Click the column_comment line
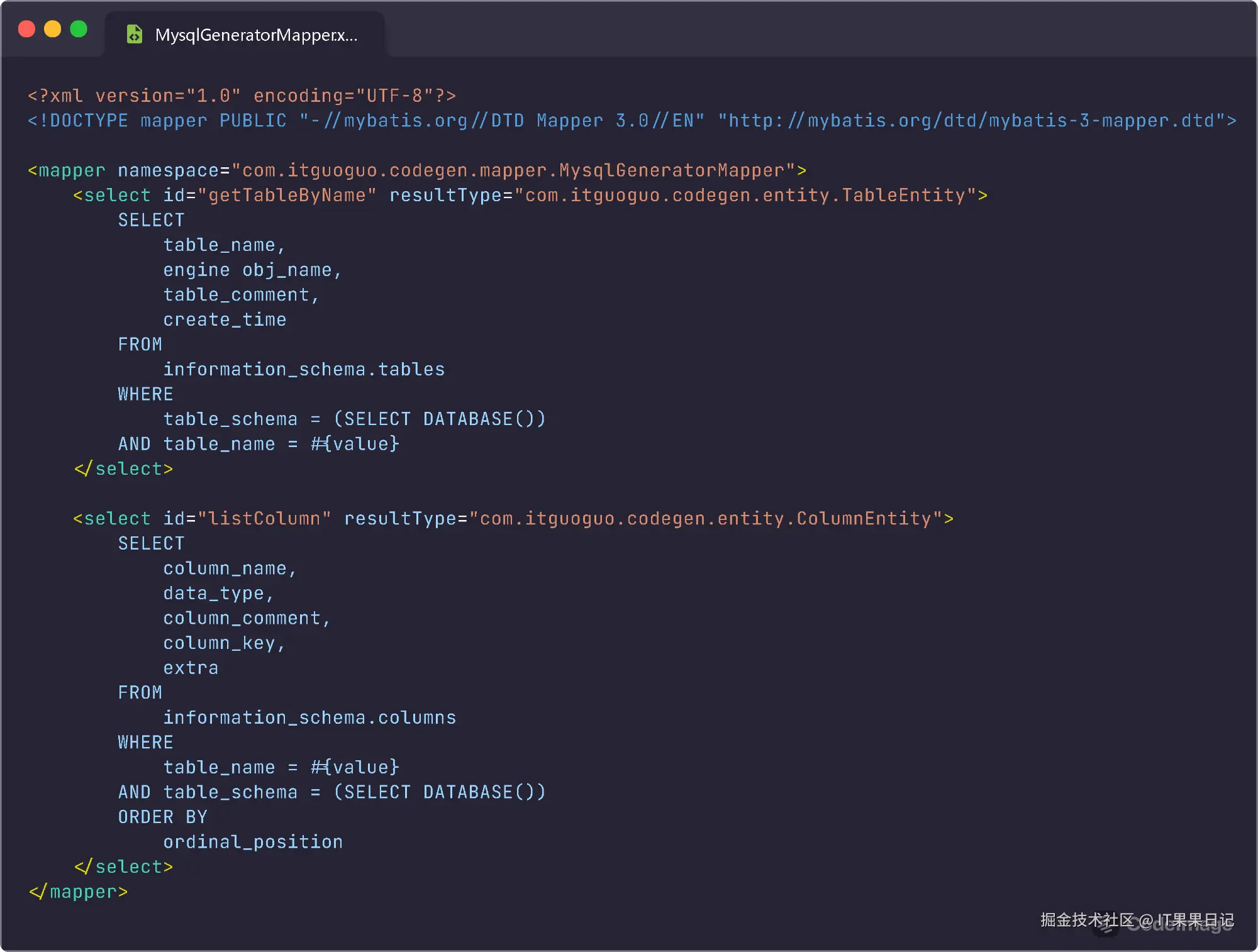 247,618
